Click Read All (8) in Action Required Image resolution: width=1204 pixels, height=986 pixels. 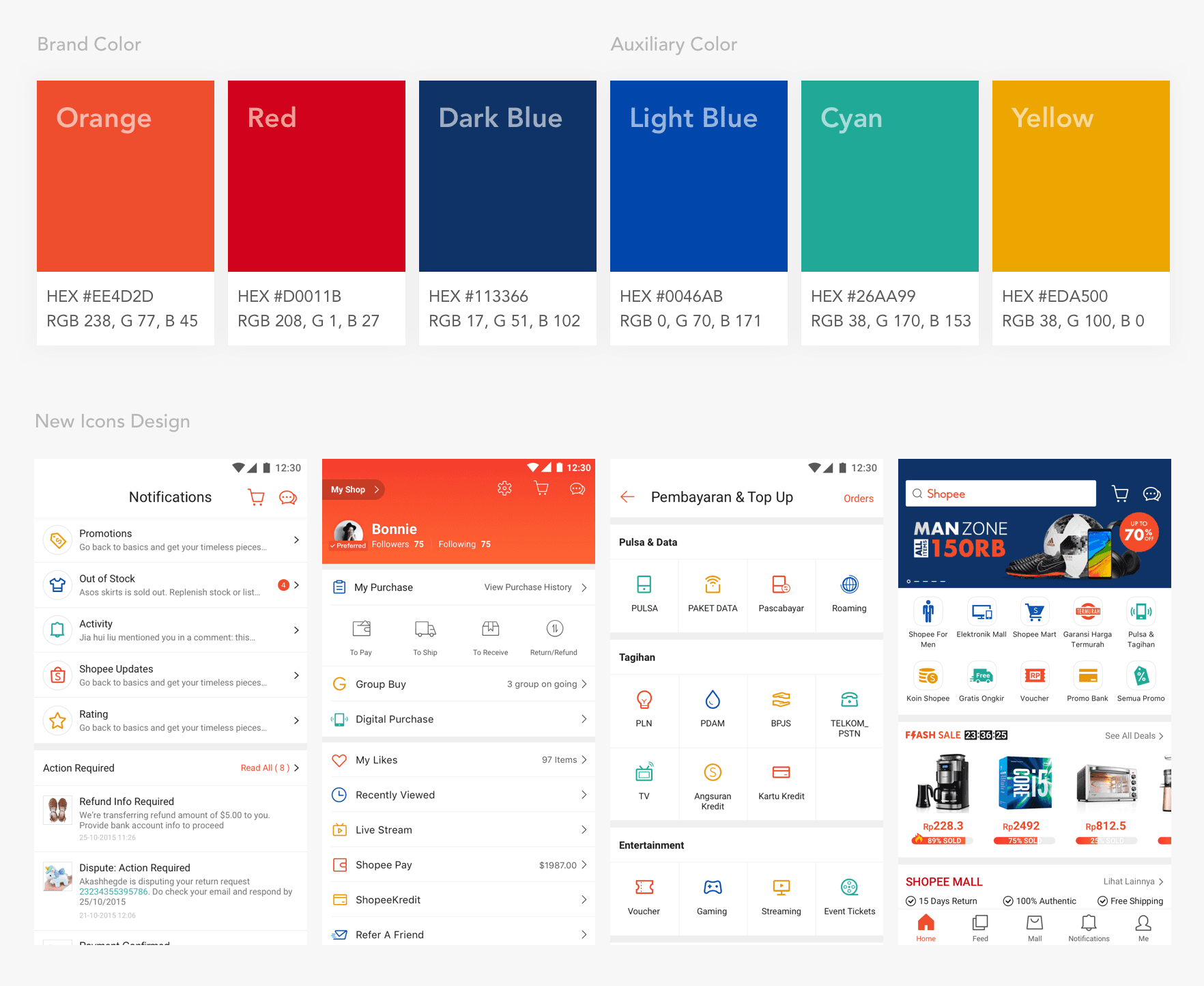click(x=265, y=767)
